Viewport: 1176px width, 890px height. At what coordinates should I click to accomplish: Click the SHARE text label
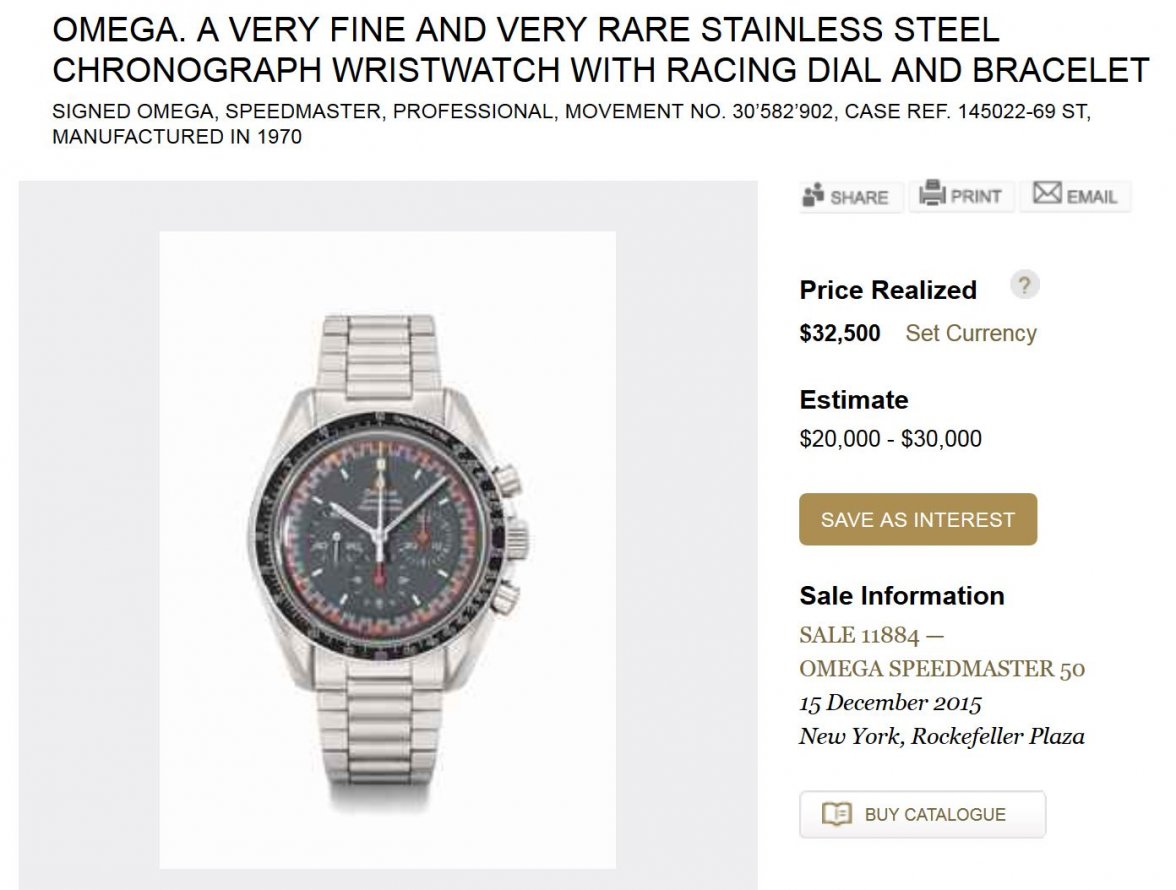(856, 197)
